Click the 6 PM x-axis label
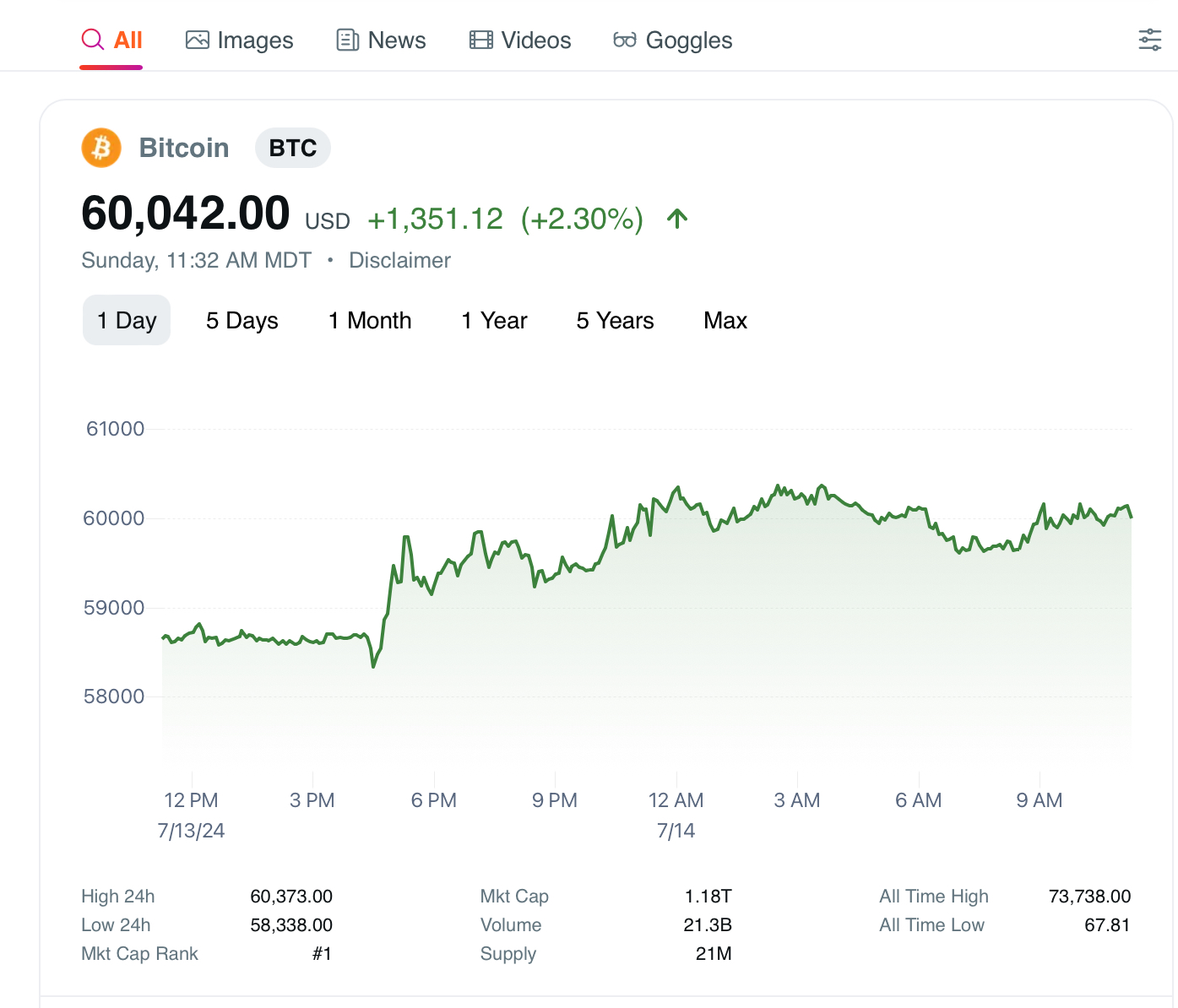The height and width of the screenshot is (1008, 1178). [x=434, y=799]
